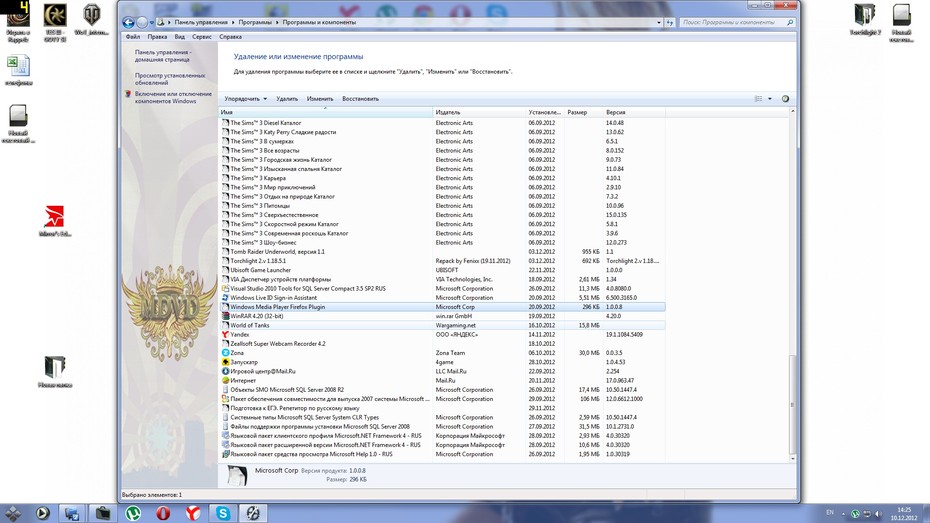This screenshot has height=523, width=930.
Task: Open 'Панель управления - домашняя страница' link
Action: (x=163, y=56)
